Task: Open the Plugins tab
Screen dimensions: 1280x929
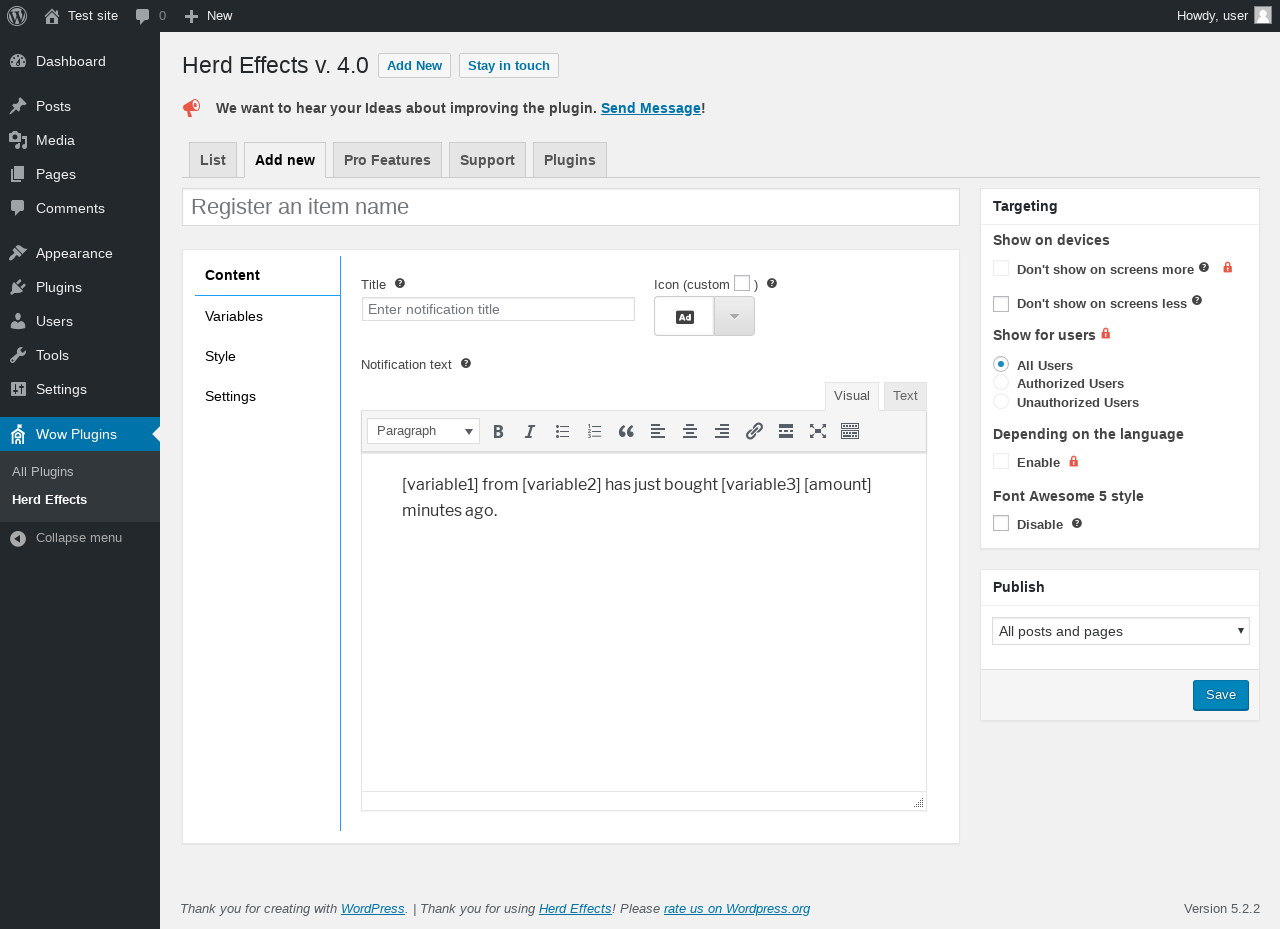Action: [x=570, y=160]
